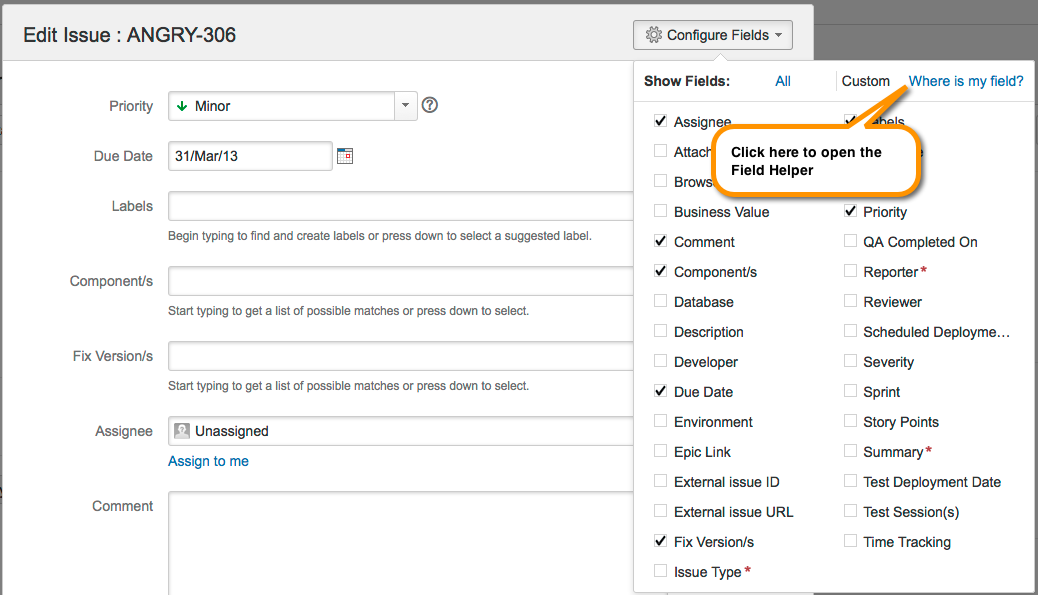Open the Due Date calendar picker icon
Viewport: 1038px width, 595px height.
[345, 156]
